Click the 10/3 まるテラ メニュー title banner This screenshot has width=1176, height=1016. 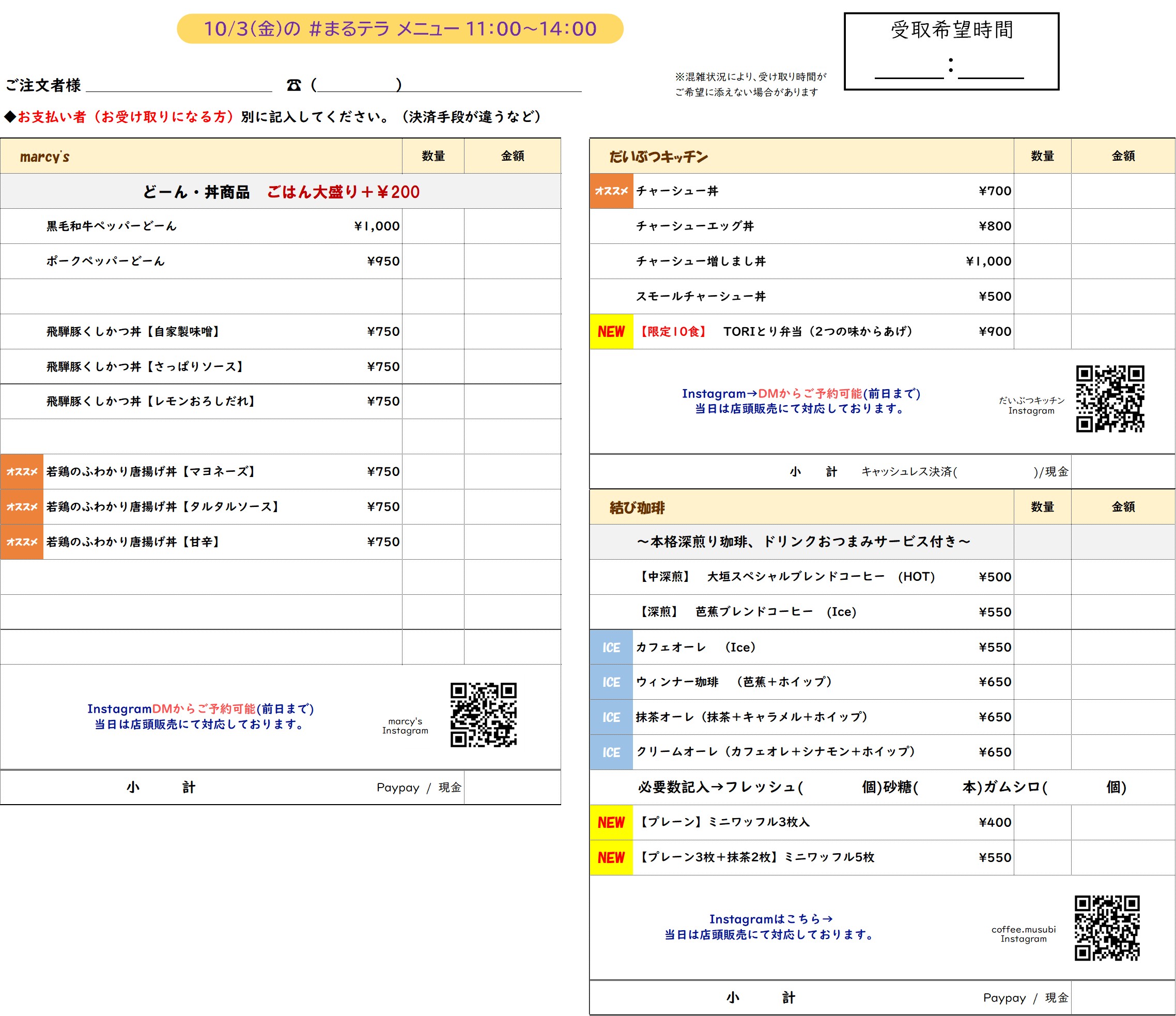(x=400, y=29)
